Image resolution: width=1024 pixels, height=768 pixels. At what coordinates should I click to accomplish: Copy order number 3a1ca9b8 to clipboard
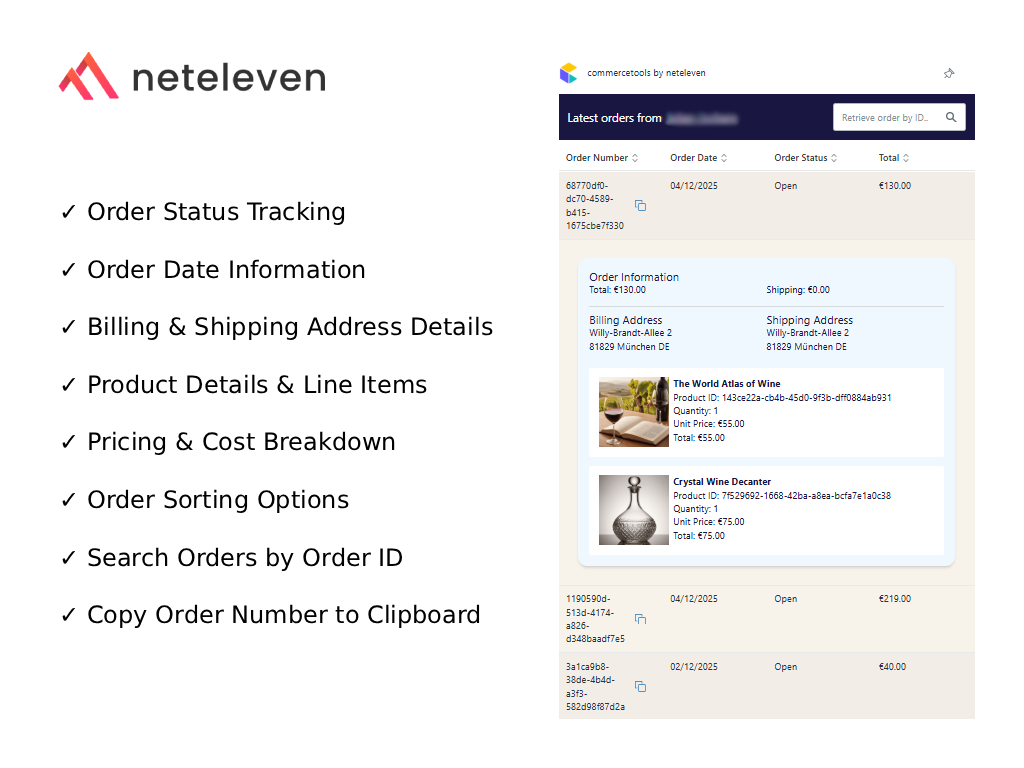pos(640,686)
